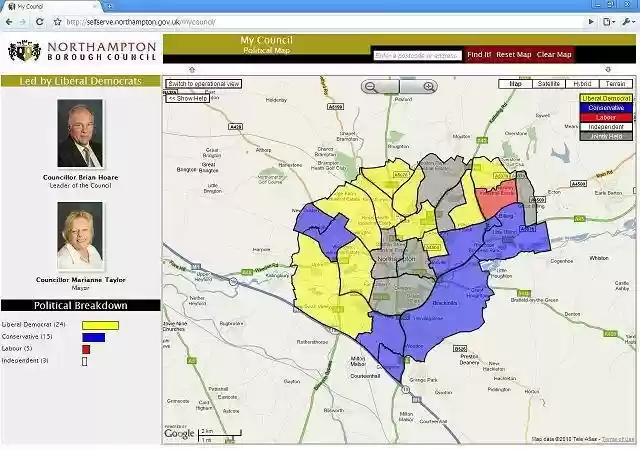
Task: Click the Northampton Borough Council crest logo
Action: (24, 51)
